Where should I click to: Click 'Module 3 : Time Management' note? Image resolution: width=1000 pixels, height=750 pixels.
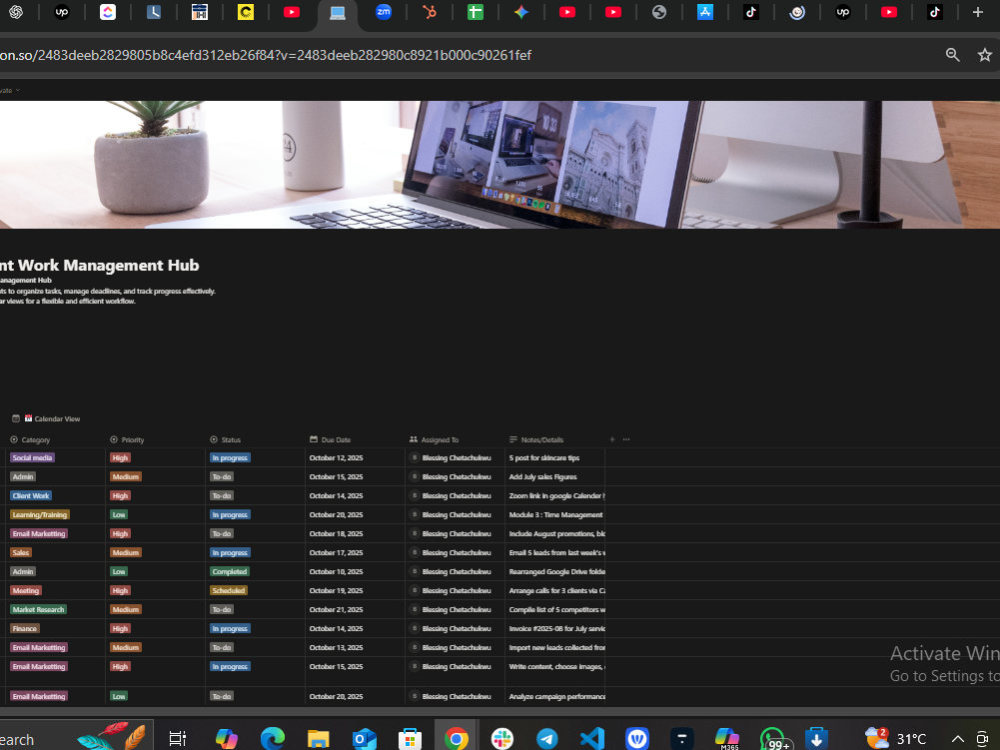point(555,515)
